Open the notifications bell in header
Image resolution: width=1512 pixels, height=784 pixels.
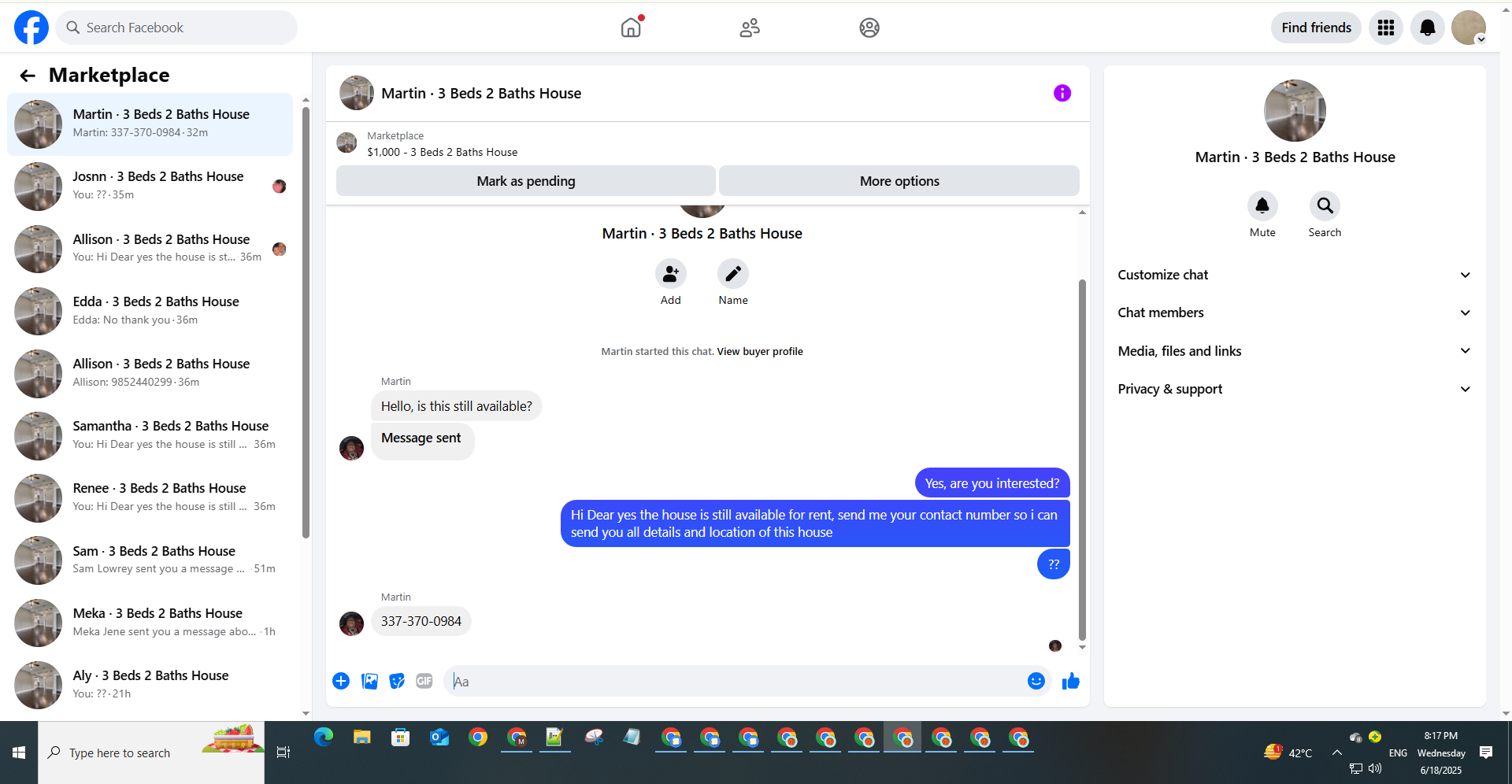coord(1427,28)
